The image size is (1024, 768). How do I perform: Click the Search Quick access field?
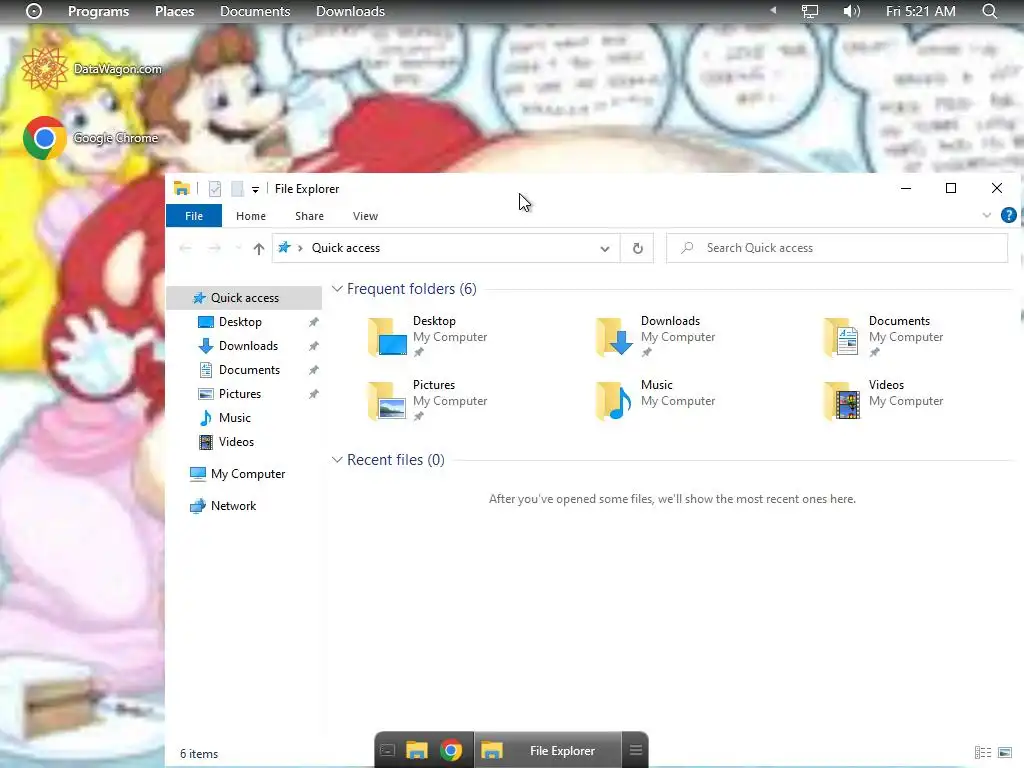837,248
